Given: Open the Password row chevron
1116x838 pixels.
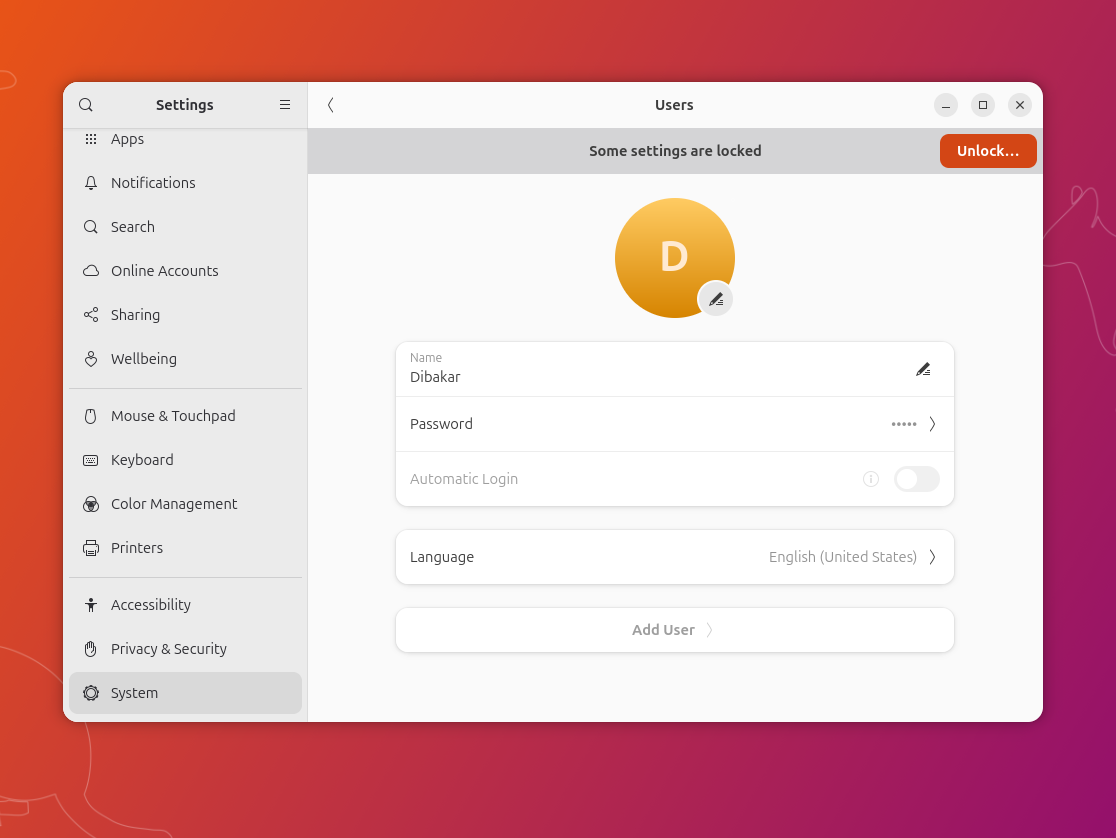Looking at the screenshot, I should tap(932, 424).
